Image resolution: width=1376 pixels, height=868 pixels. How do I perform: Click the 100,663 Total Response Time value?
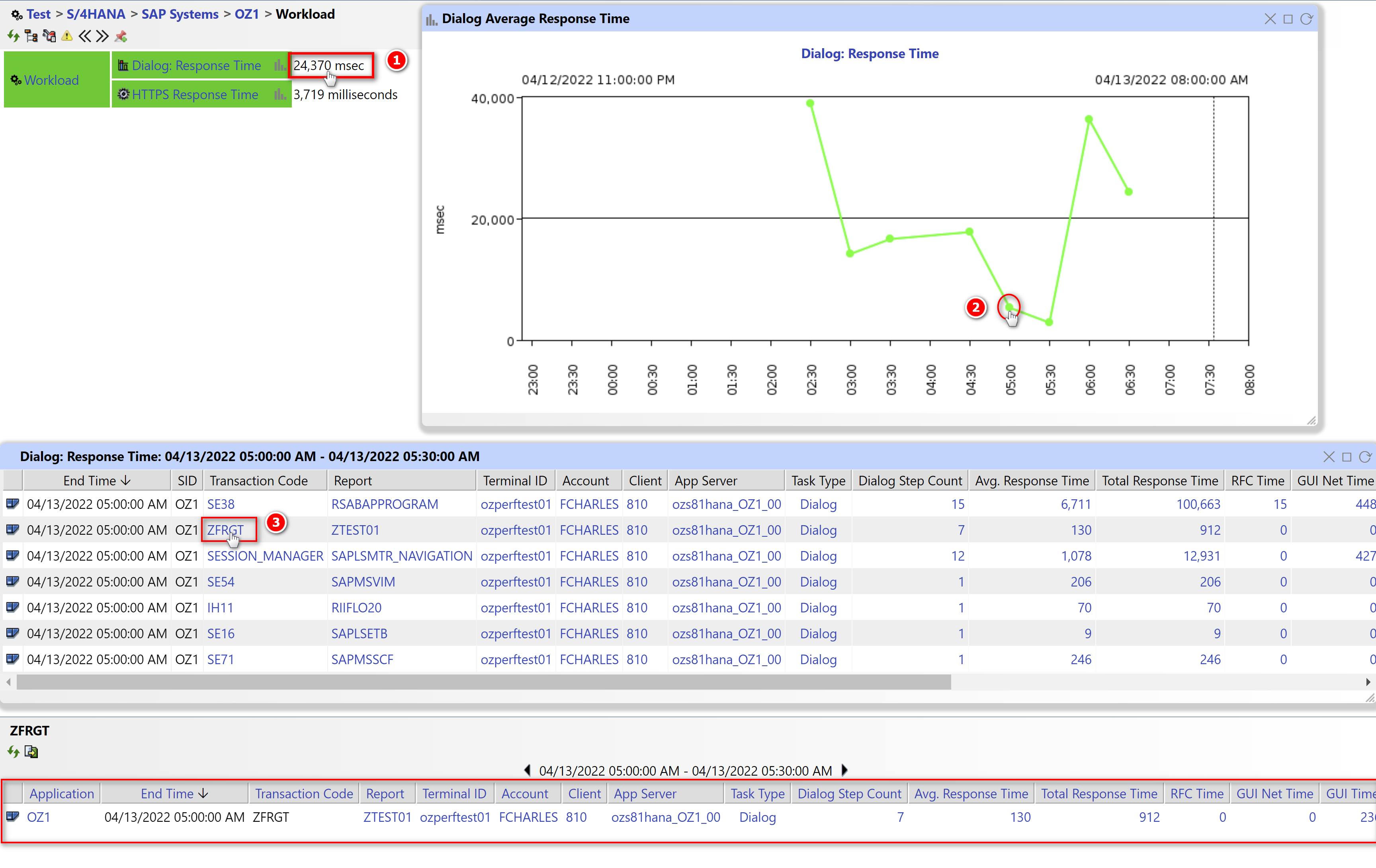coord(1198,504)
